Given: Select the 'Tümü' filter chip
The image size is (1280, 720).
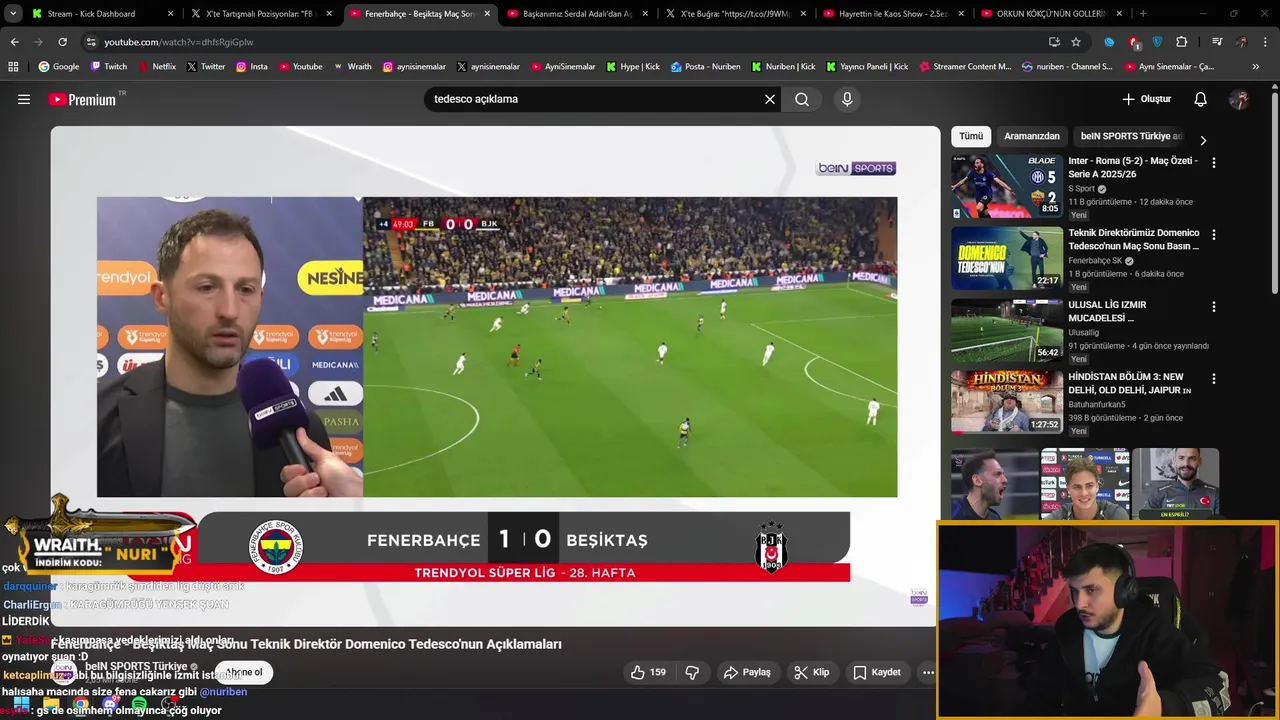Looking at the screenshot, I should 971,136.
